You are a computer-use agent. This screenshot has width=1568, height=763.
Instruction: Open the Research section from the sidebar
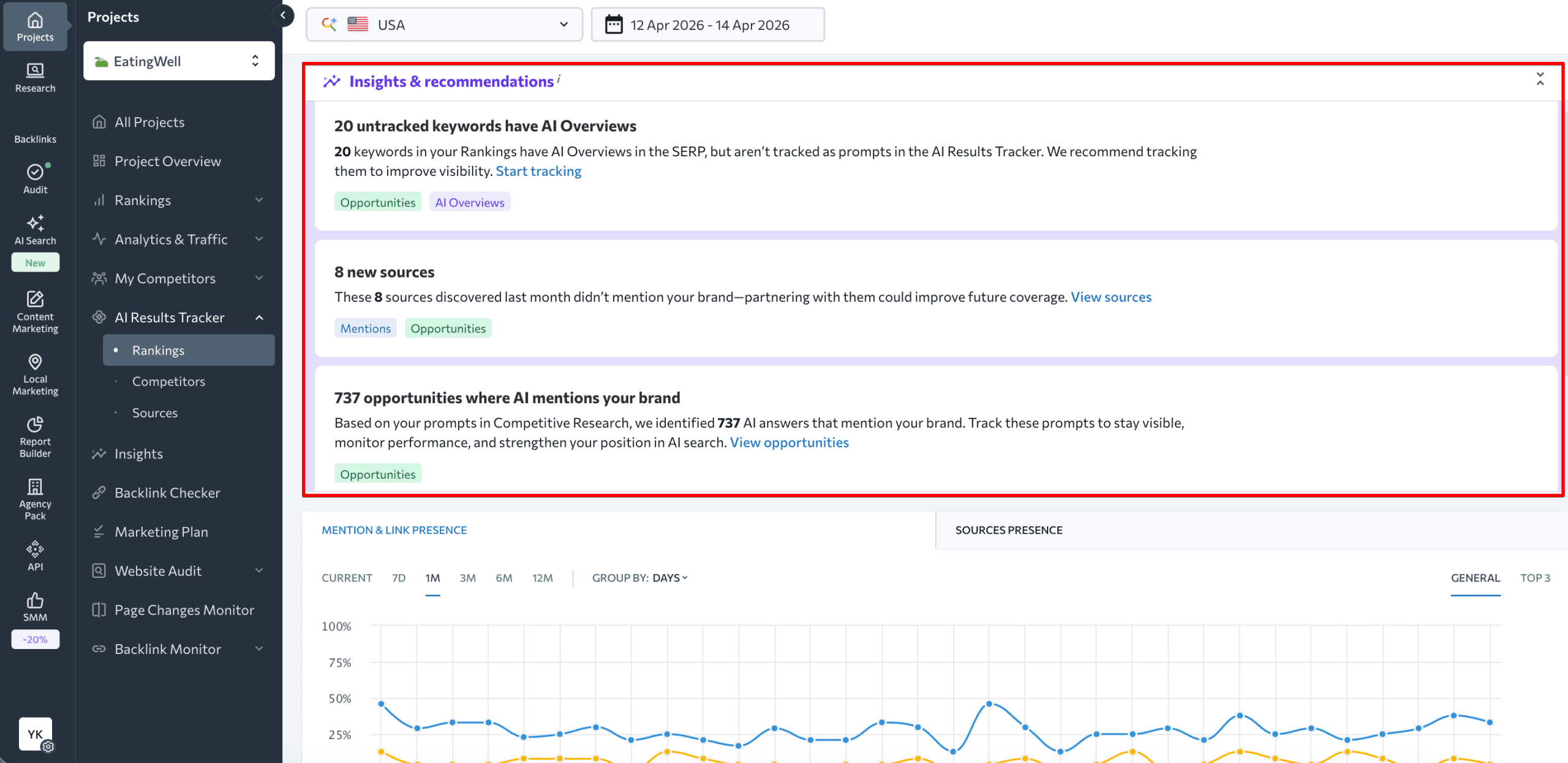click(35, 77)
